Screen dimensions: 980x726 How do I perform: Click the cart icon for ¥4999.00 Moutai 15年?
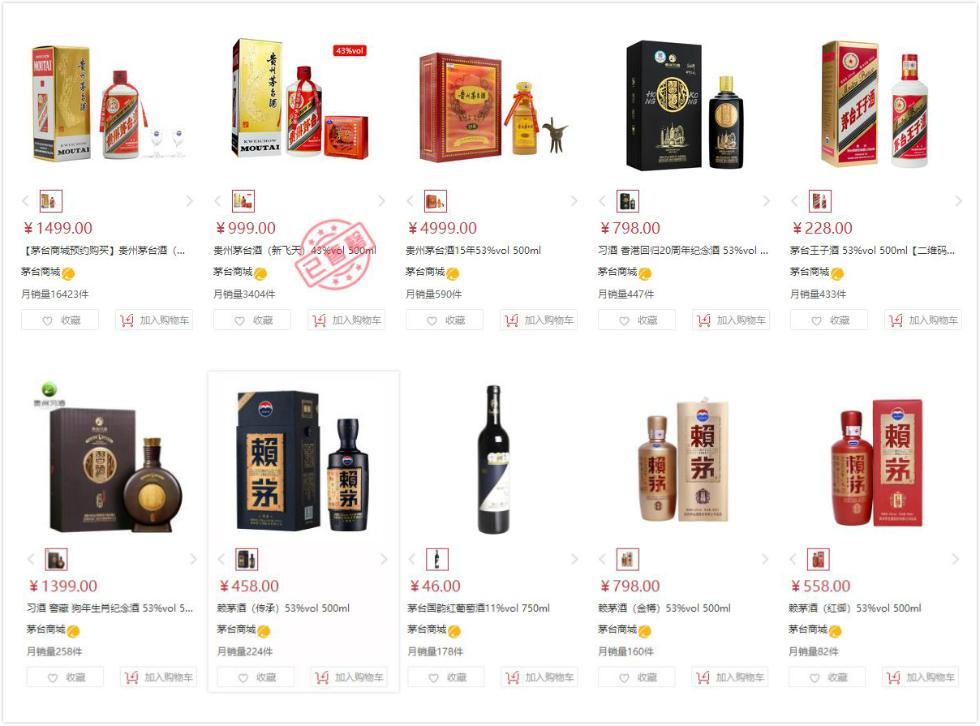[511, 320]
